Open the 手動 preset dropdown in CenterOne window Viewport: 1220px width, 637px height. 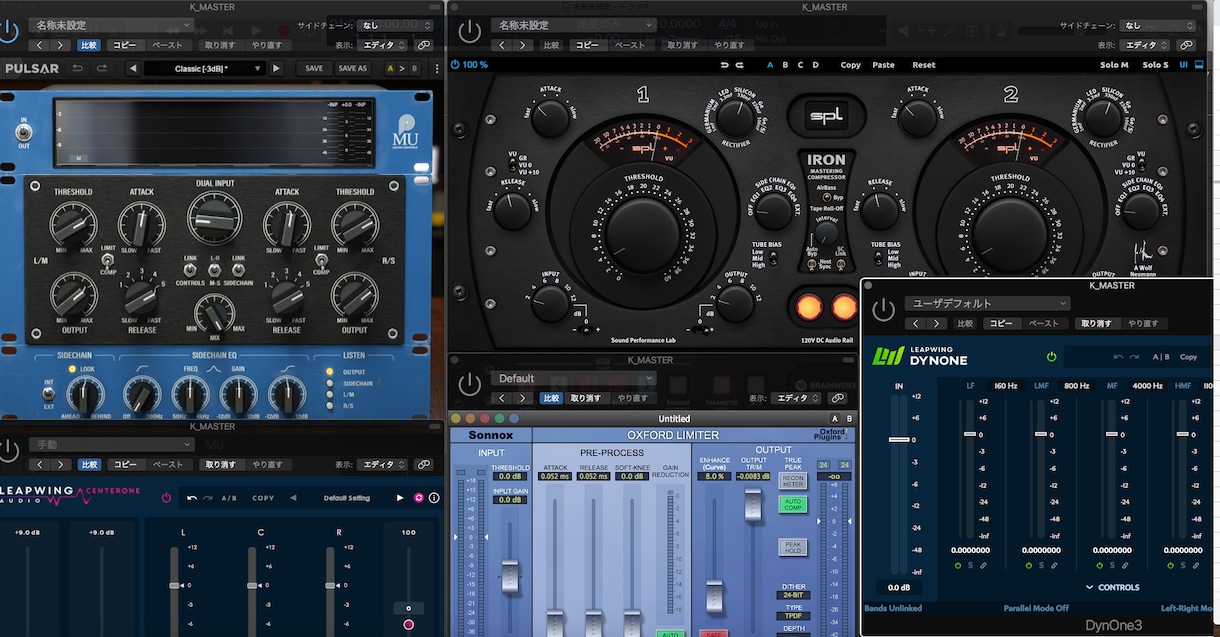(110, 444)
